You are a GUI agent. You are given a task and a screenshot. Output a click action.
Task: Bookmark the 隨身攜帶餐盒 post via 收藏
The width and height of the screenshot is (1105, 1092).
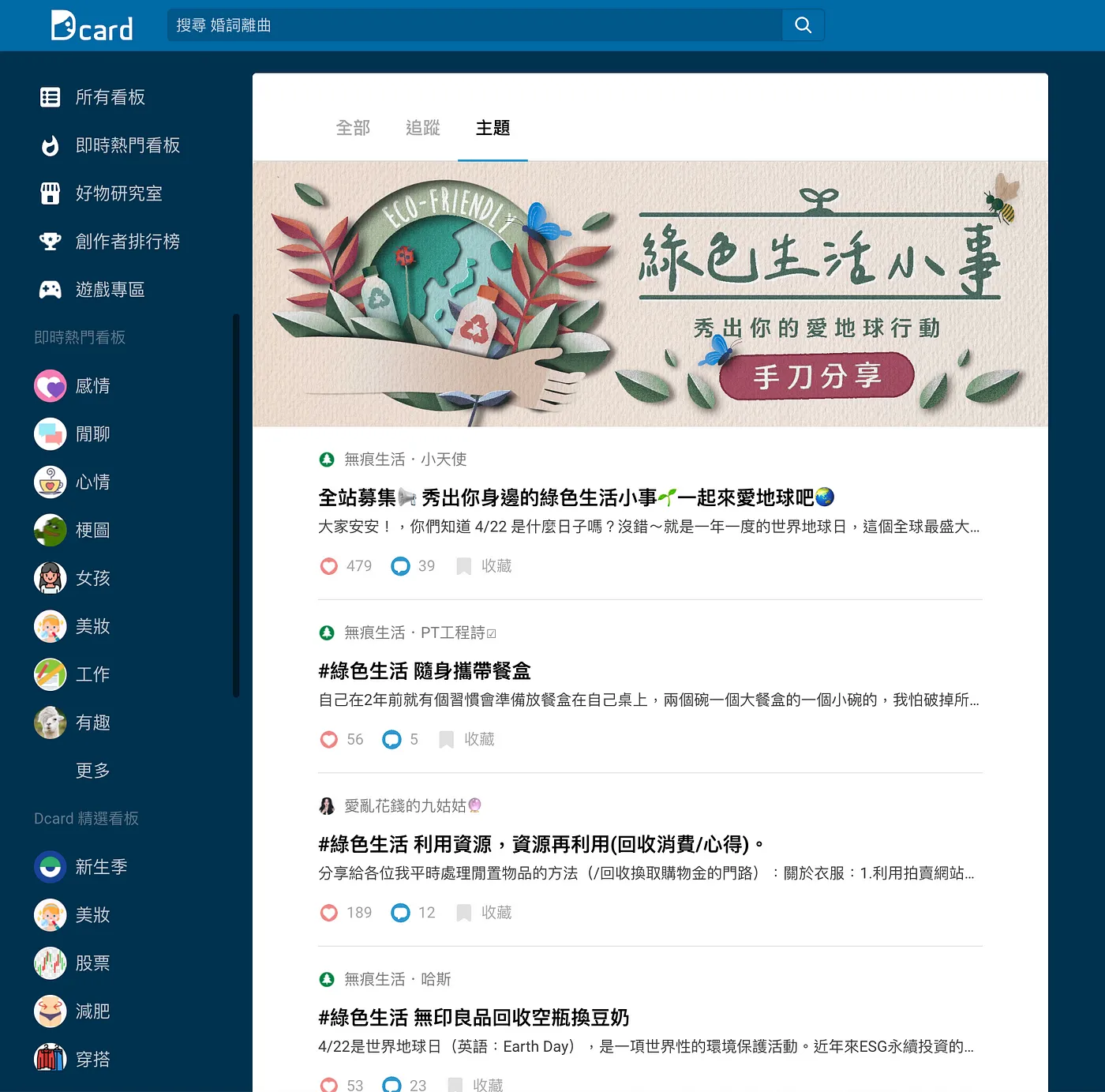467,740
